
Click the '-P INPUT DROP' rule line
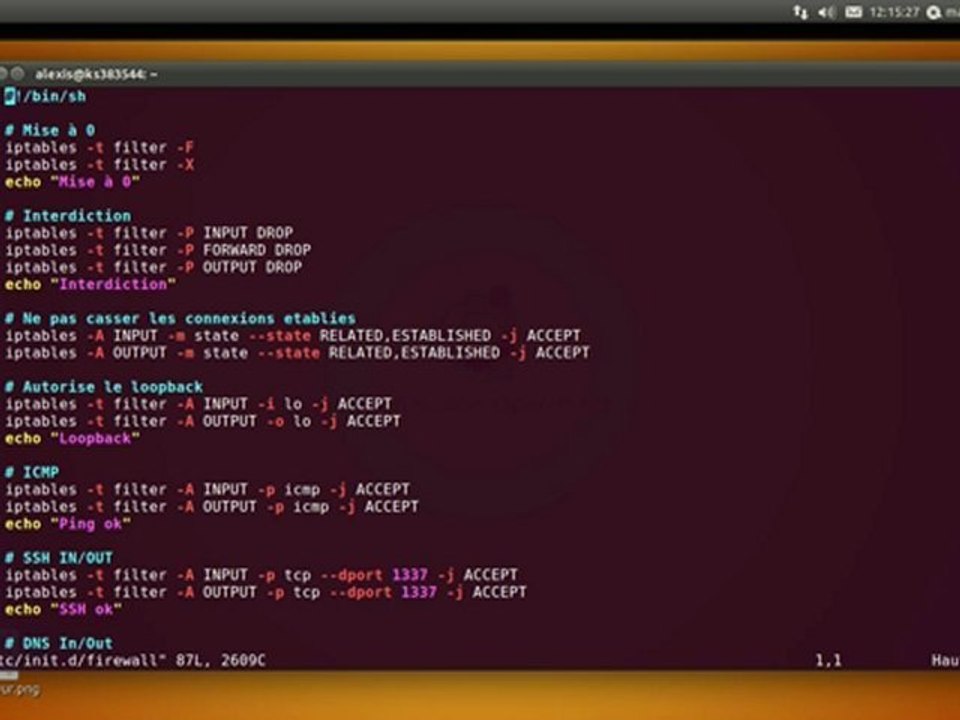[x=149, y=233]
